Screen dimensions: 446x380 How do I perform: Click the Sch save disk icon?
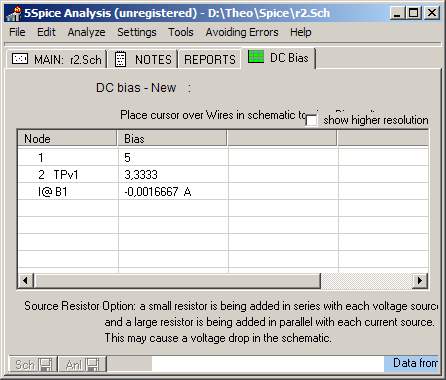coord(45,364)
